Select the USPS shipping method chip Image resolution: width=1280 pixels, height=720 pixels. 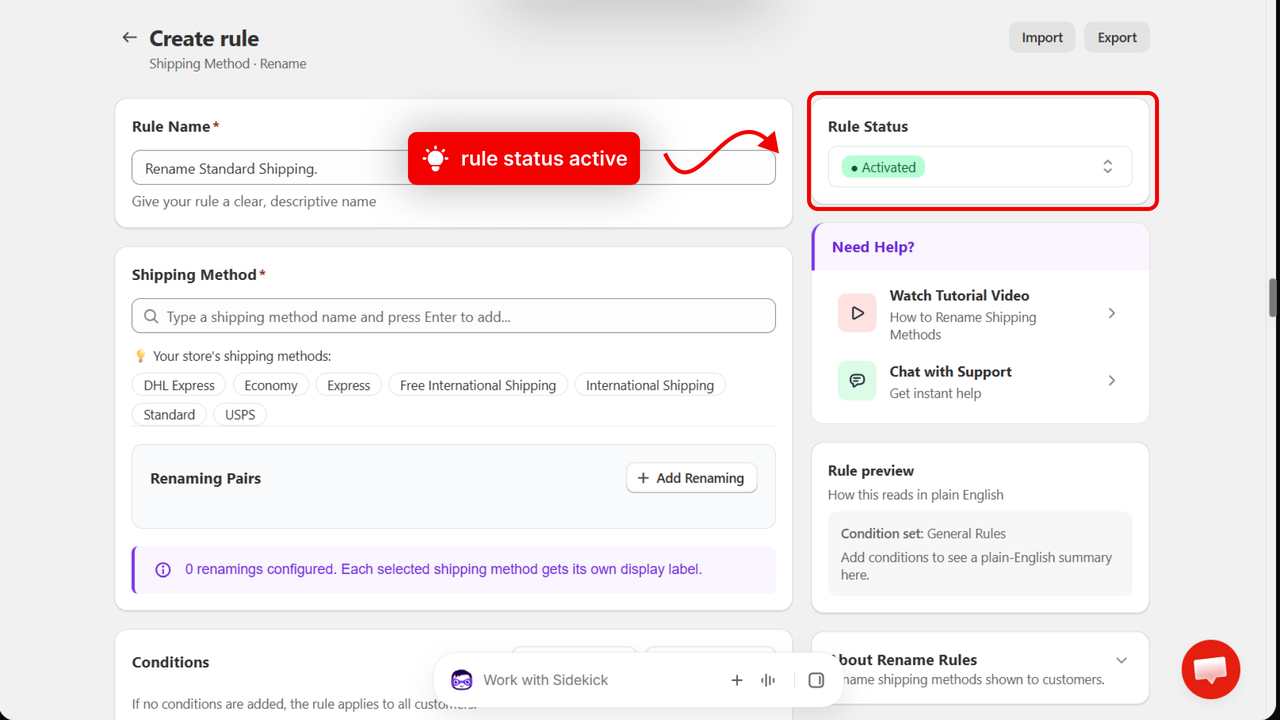coord(240,414)
